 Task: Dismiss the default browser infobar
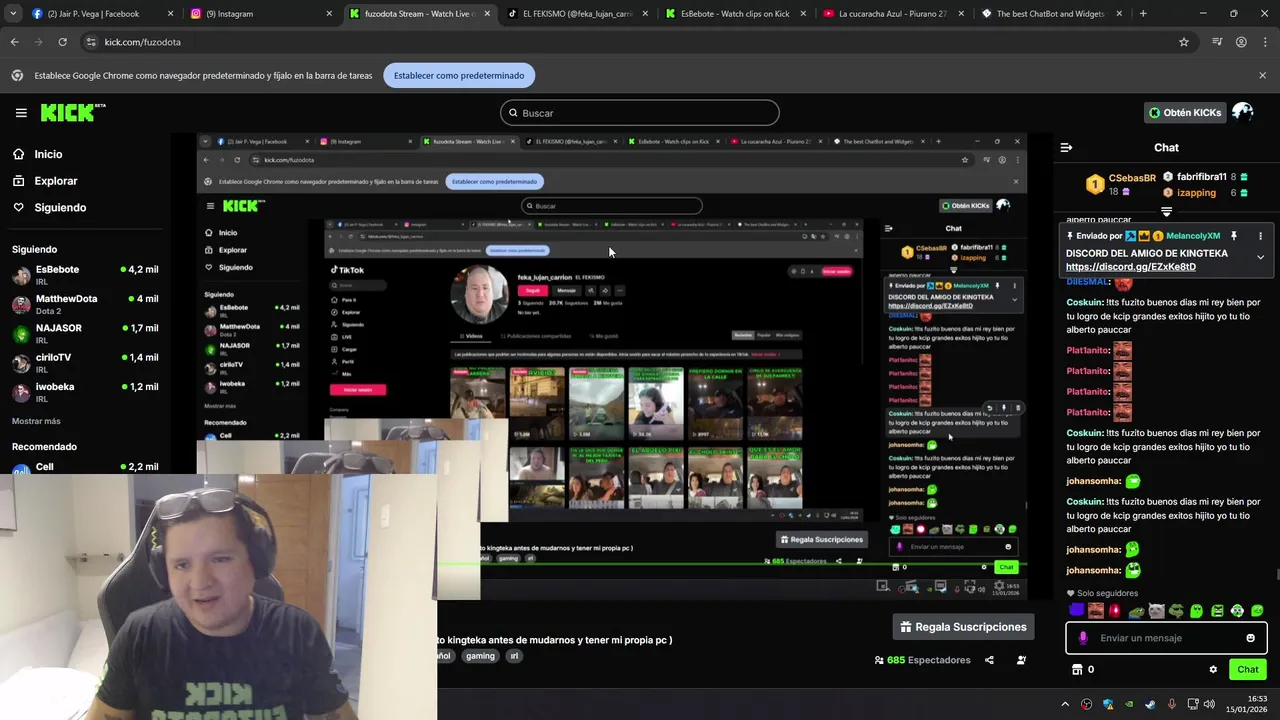coord(1262,75)
